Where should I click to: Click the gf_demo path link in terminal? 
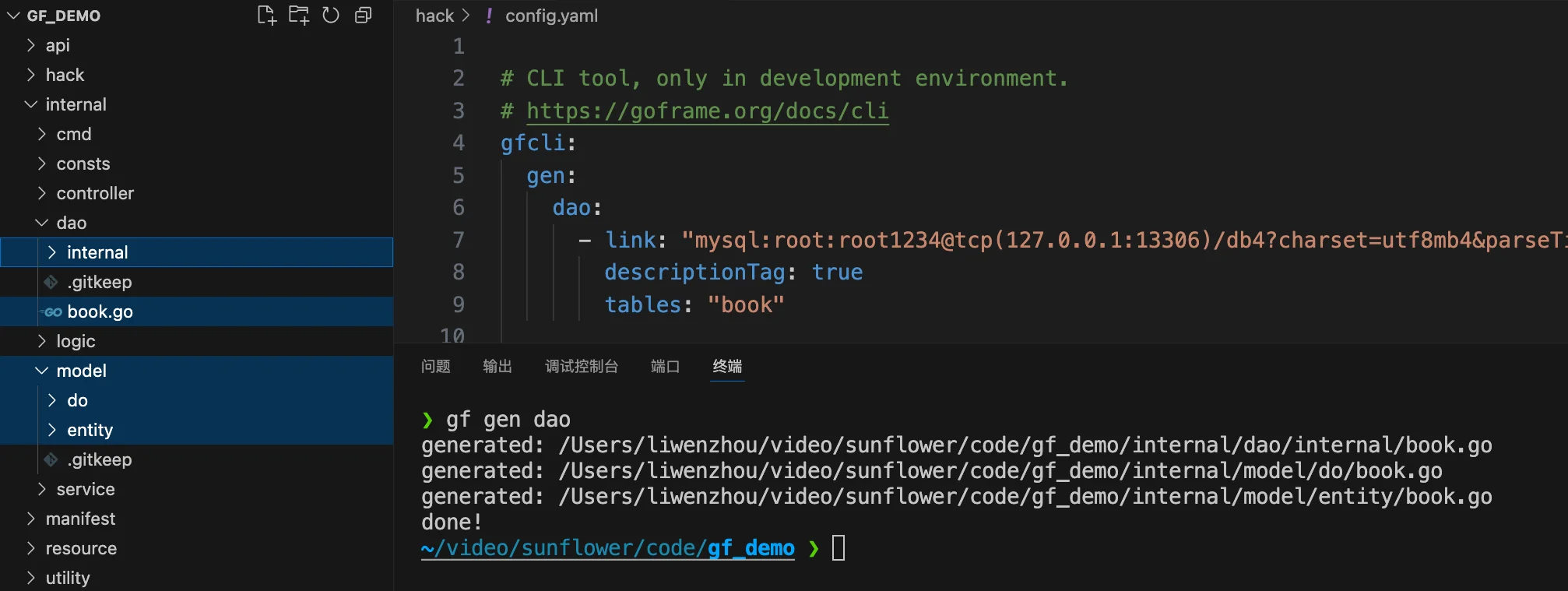point(751,548)
